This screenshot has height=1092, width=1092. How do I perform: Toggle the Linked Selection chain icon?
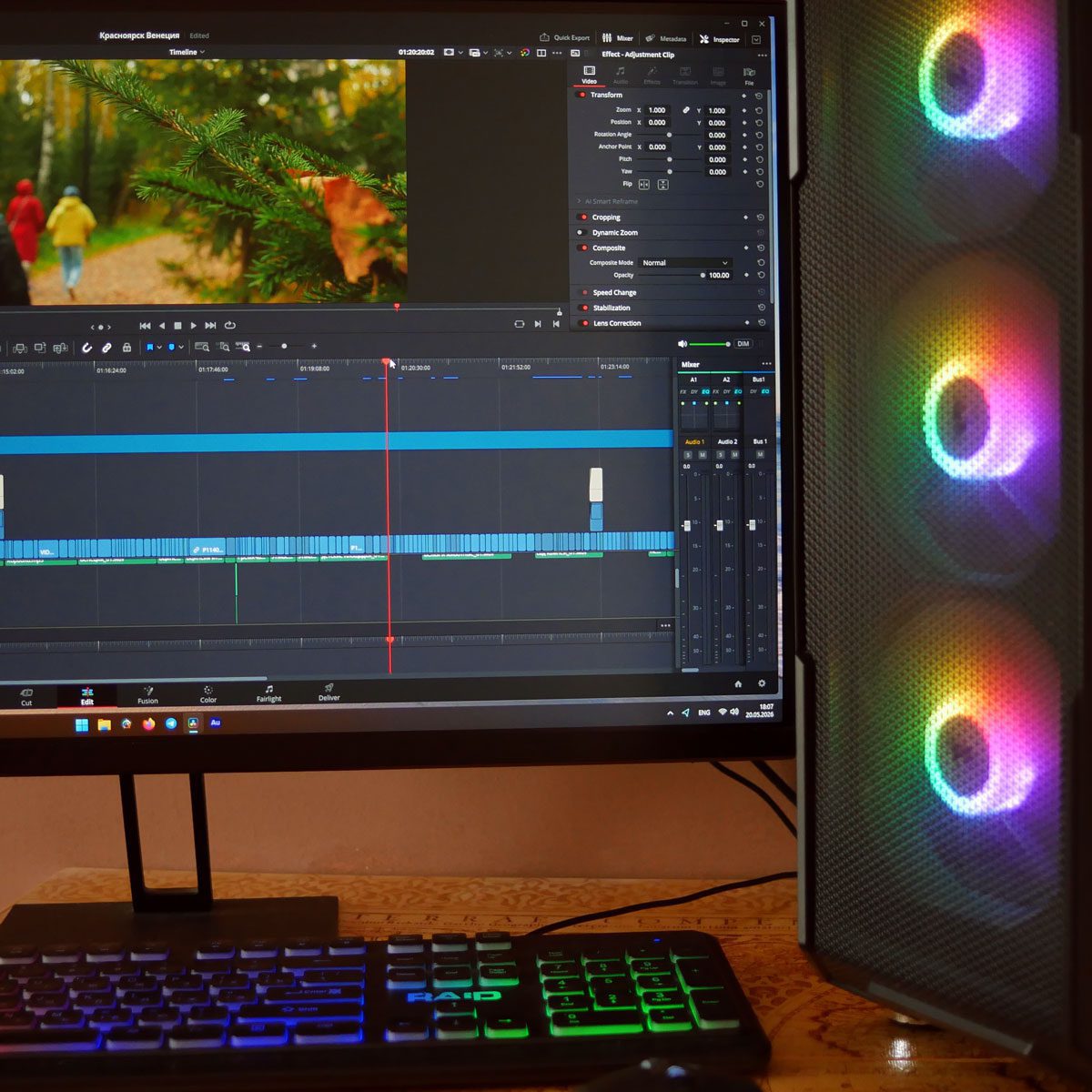(x=106, y=348)
